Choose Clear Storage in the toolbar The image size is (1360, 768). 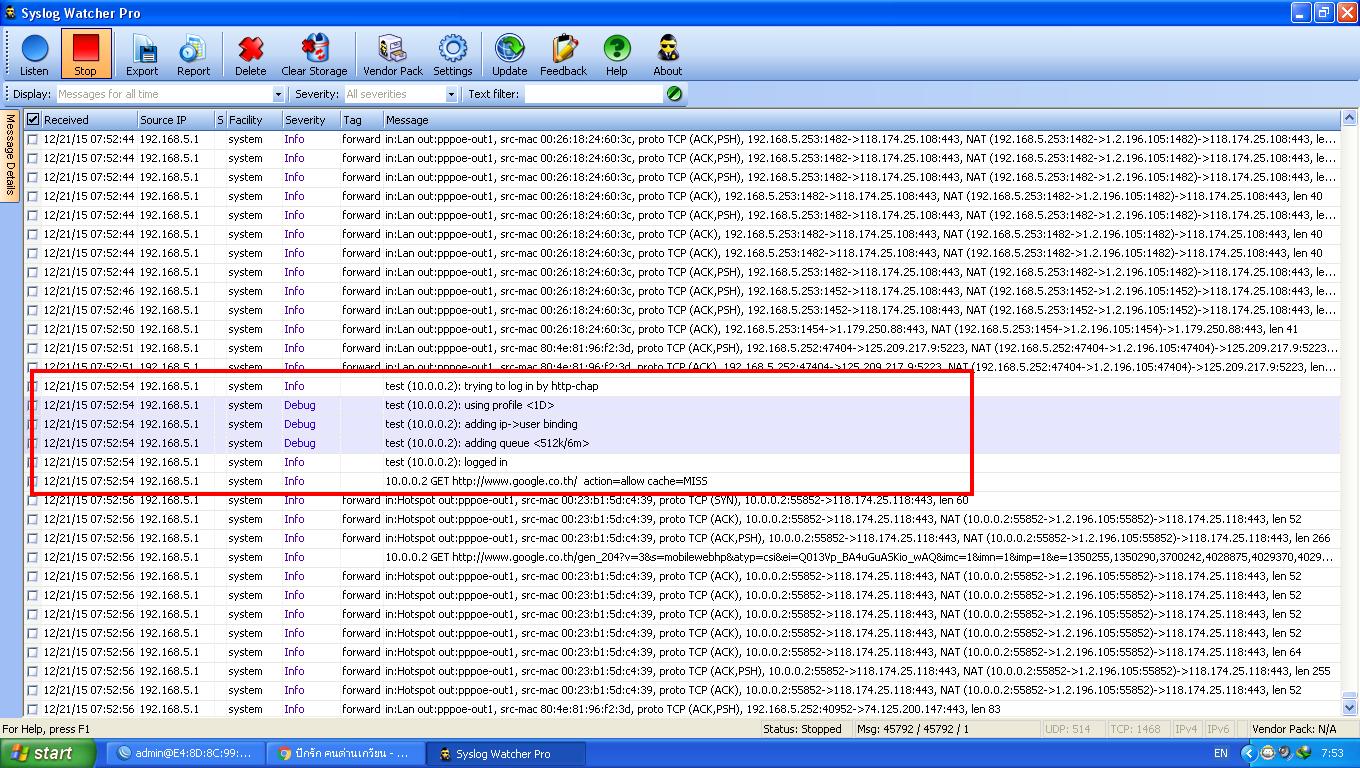(x=314, y=54)
